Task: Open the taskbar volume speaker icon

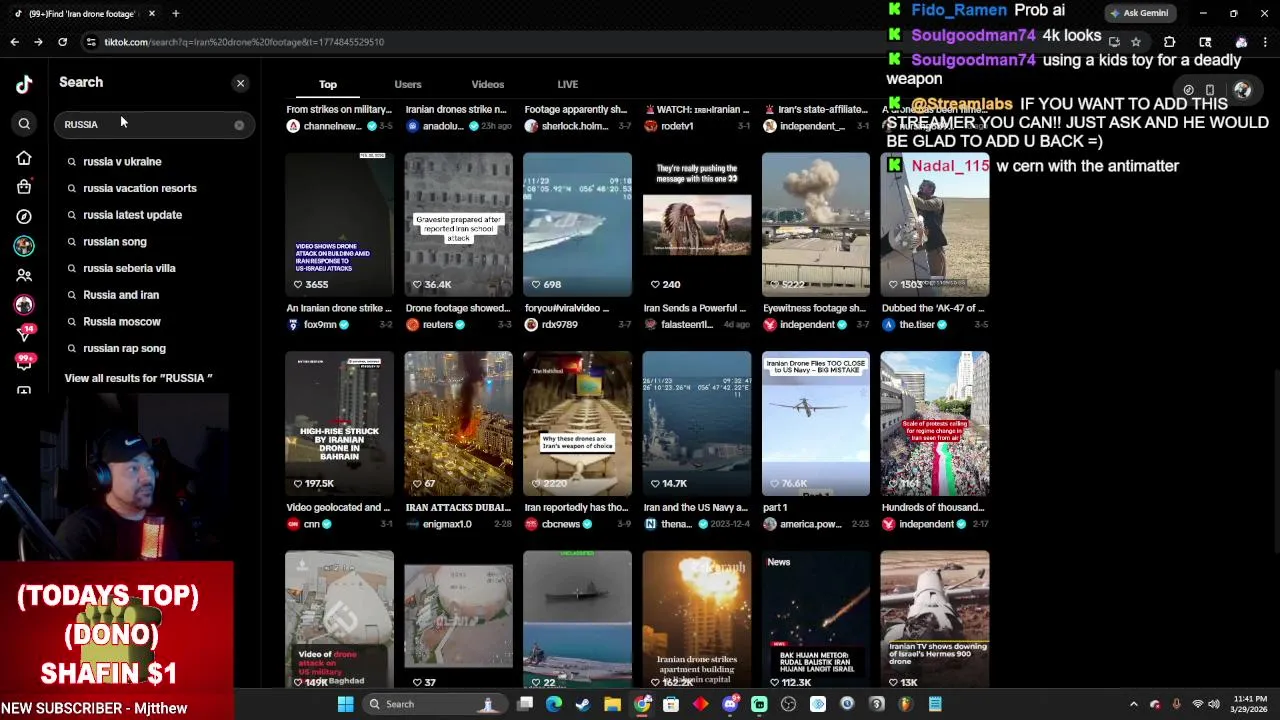Action: pyautogui.click(x=1213, y=704)
